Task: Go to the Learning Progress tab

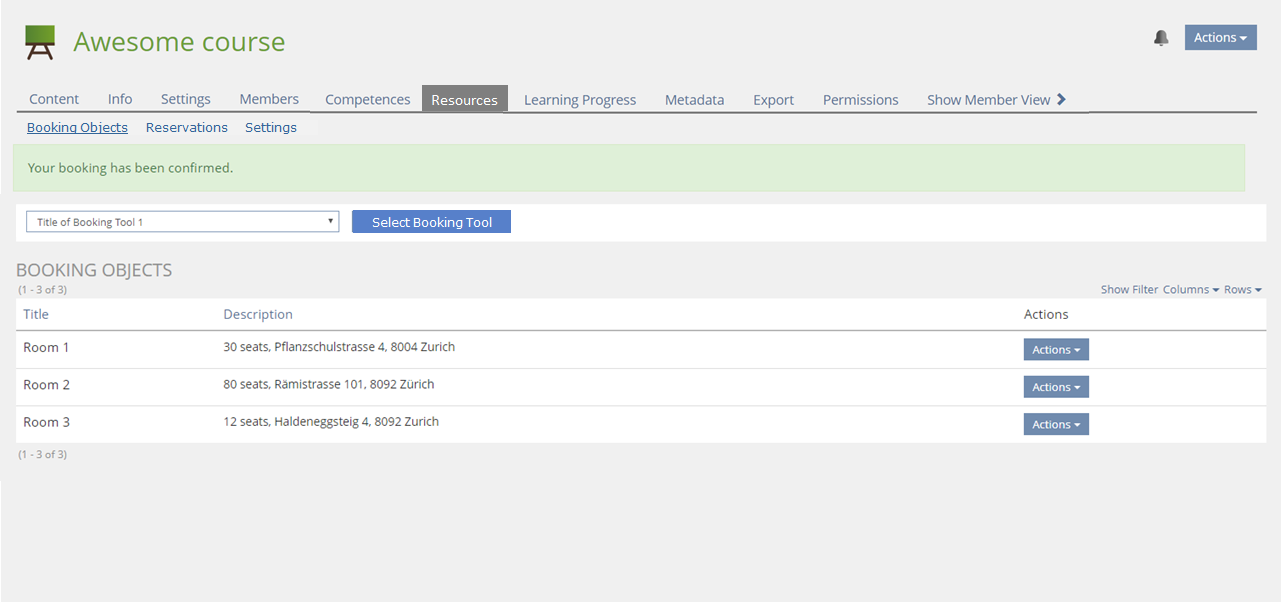Action: [580, 100]
